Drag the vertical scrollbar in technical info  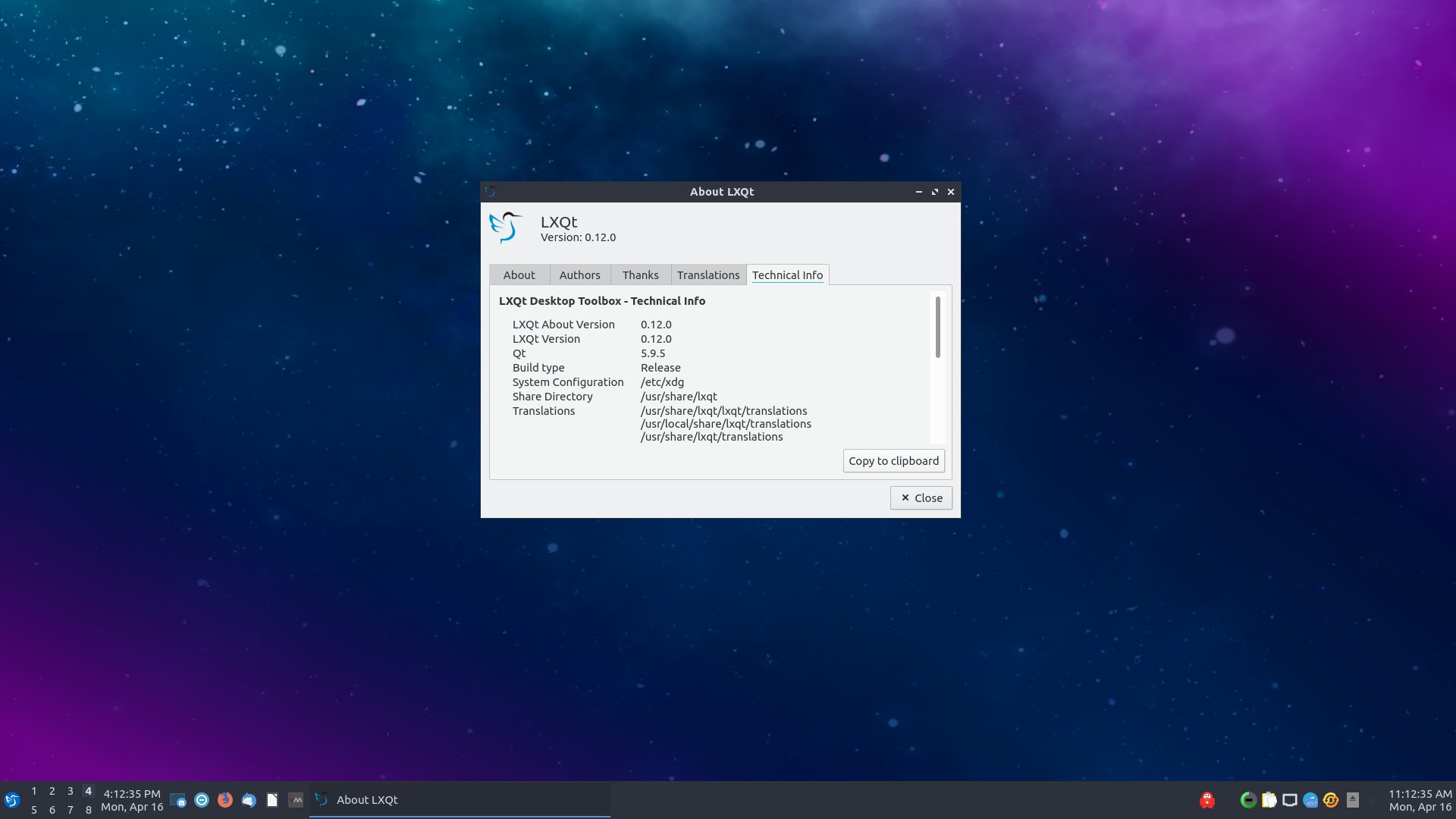coord(936,324)
